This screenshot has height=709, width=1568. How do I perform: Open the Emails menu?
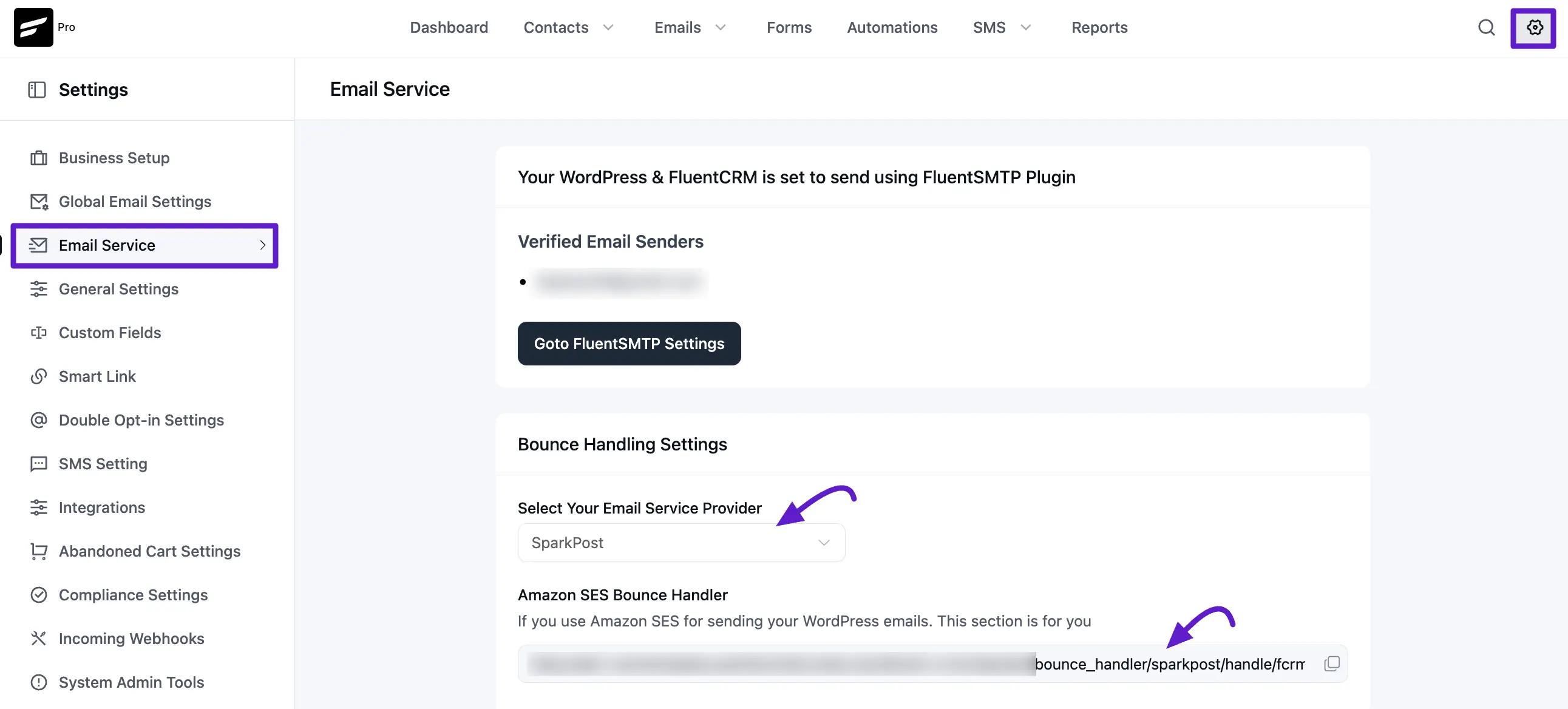pyautogui.click(x=677, y=27)
